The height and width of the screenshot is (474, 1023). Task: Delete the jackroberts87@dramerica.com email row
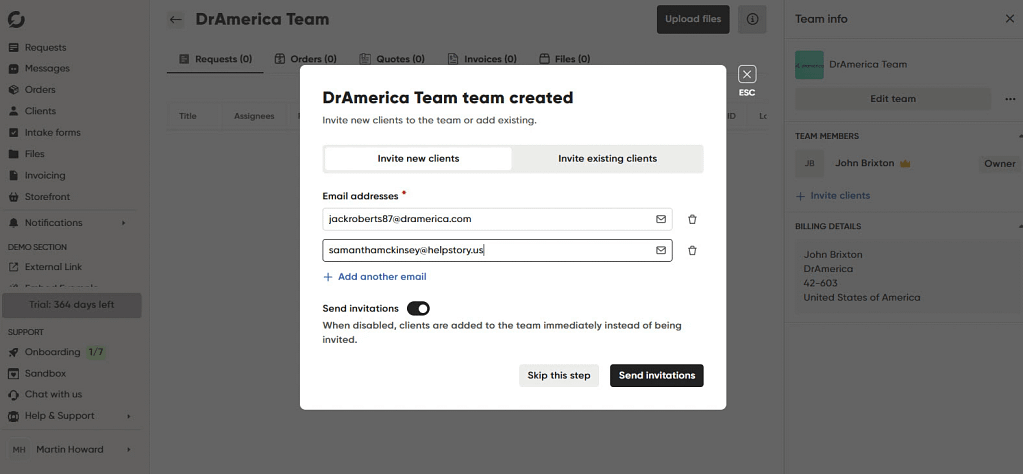(692, 219)
